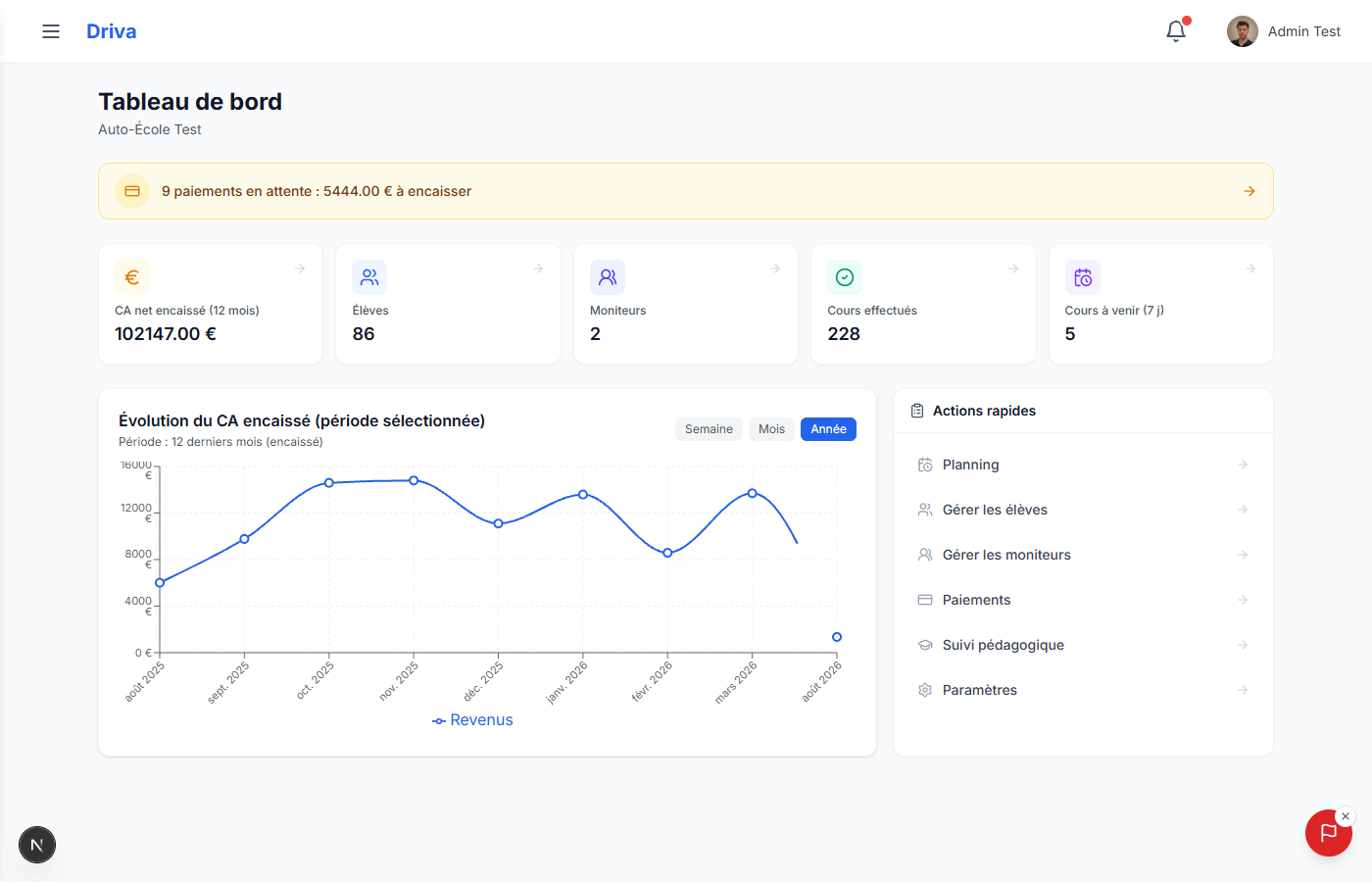Viewport: 1372px width, 882px height.
Task: Open the Next.js dev tools badge
Action: pyautogui.click(x=37, y=845)
